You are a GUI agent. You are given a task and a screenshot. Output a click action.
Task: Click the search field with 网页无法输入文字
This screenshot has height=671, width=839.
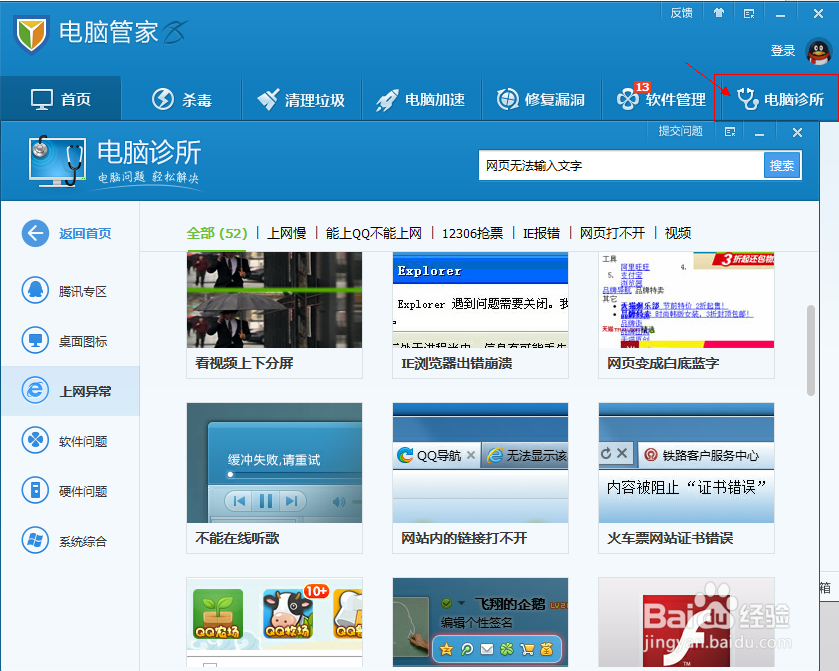621,165
